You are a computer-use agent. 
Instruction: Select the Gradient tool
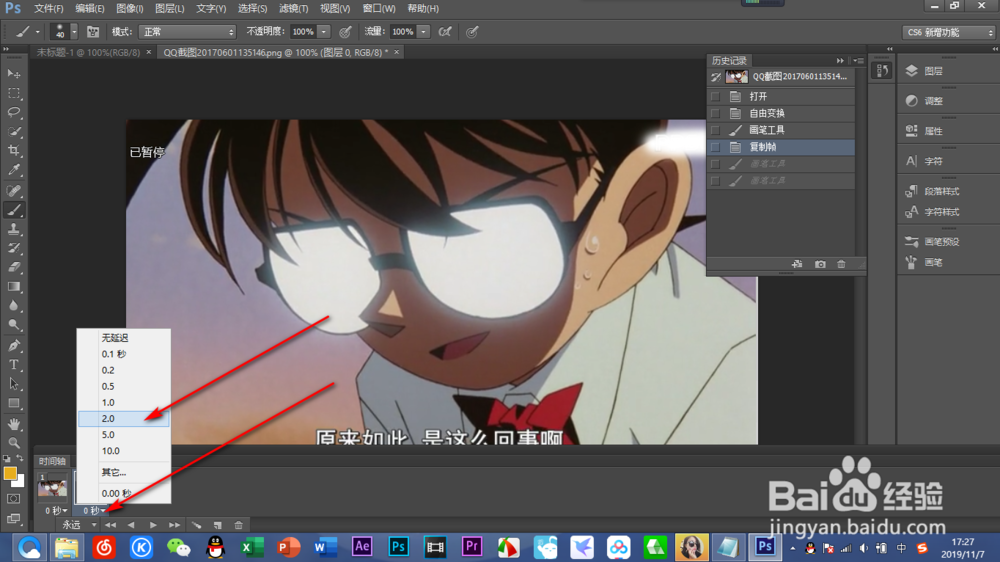pyautogui.click(x=14, y=286)
